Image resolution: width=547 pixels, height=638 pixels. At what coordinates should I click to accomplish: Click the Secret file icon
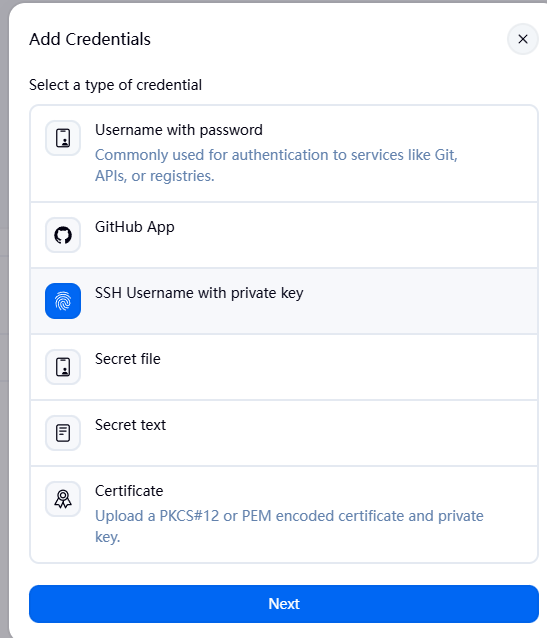63,367
